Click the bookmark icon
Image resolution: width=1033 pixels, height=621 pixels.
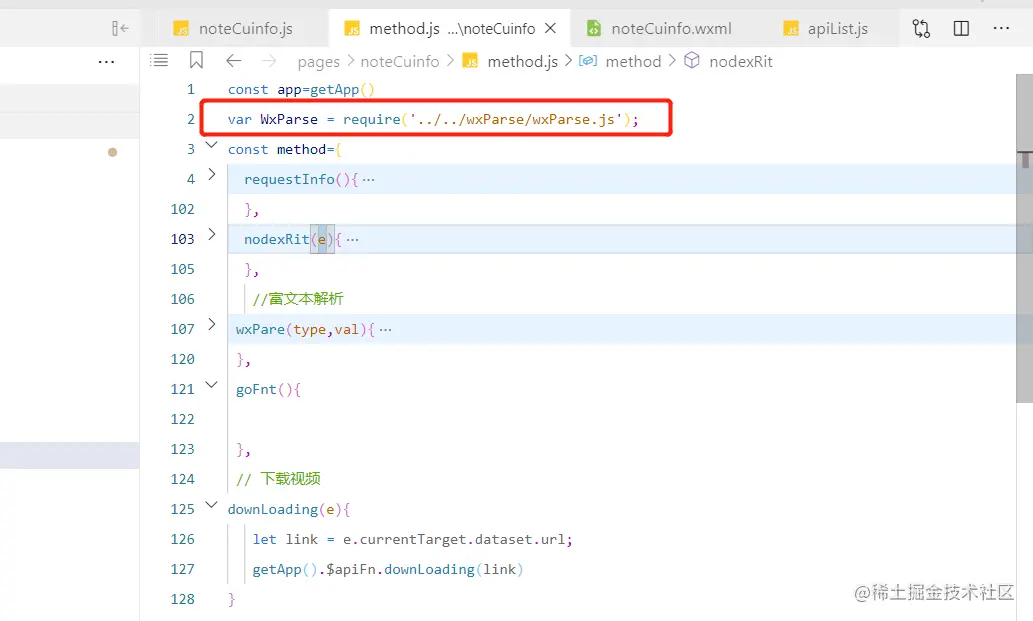pos(196,61)
